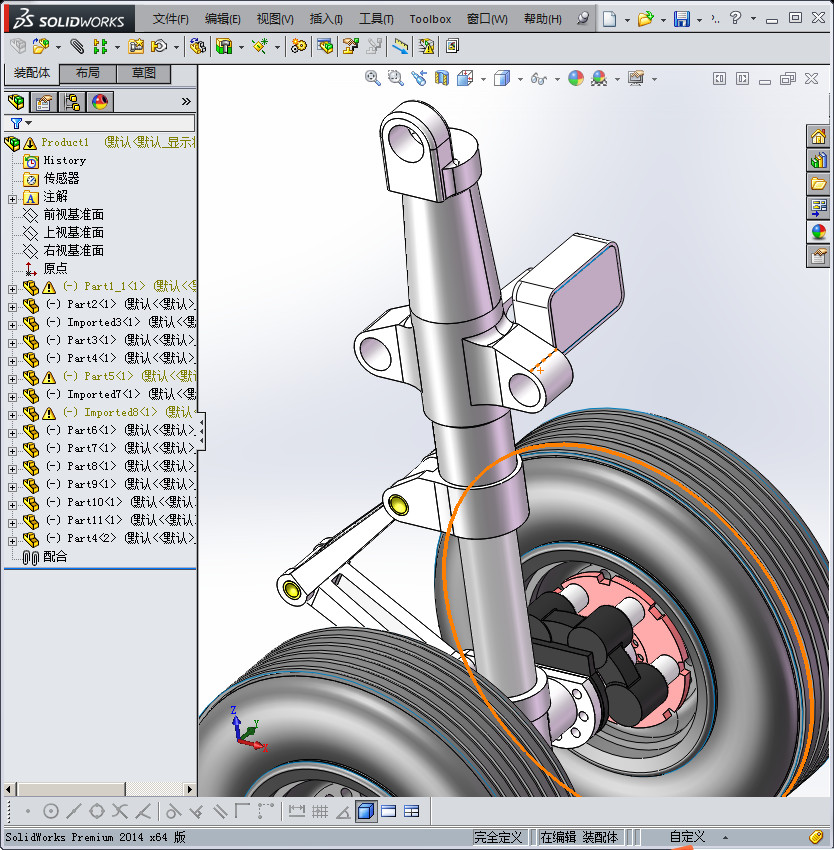Open the View Settings monitor dropdown
Viewport: 834px width, 850px height.
tap(655, 80)
